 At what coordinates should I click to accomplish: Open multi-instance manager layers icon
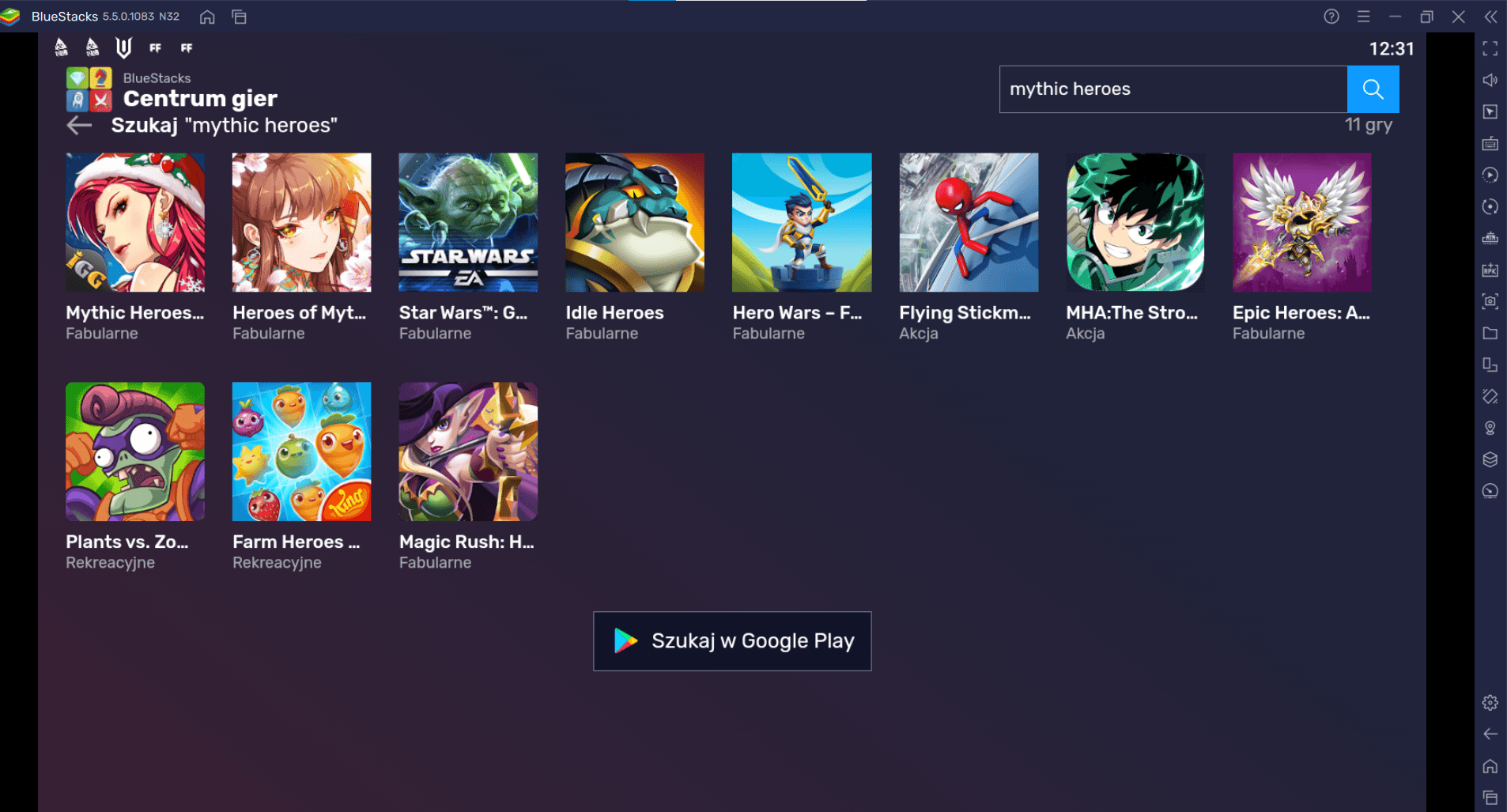(x=1490, y=459)
